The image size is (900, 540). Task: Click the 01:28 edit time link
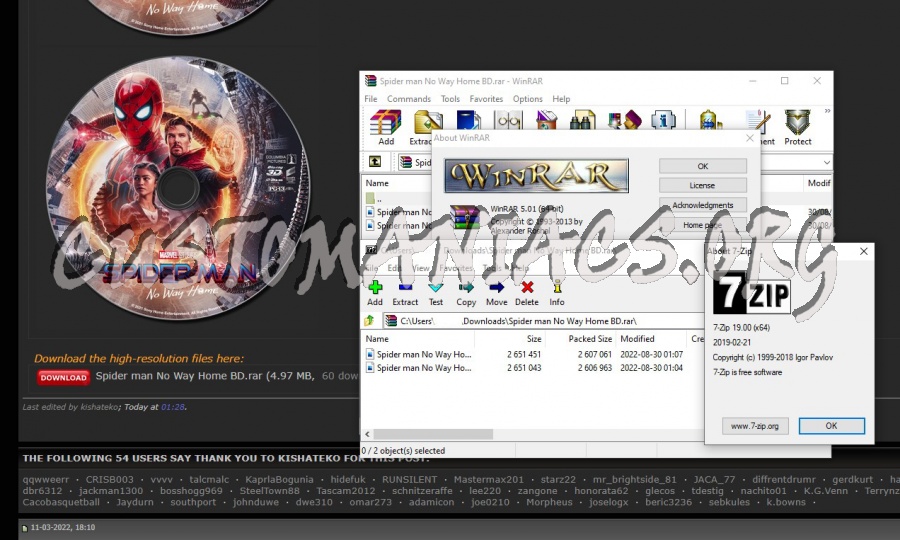[173, 407]
